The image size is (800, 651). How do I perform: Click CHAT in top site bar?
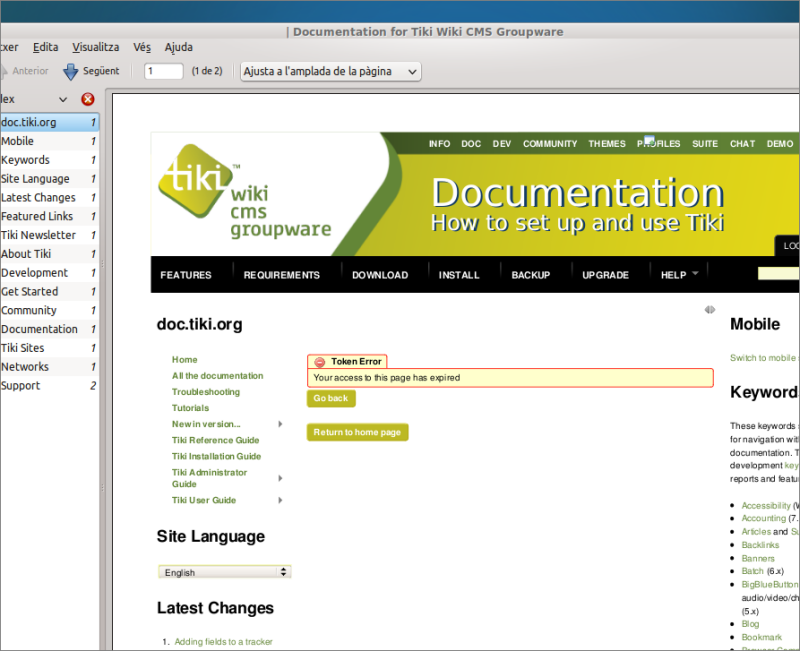pyautogui.click(x=742, y=144)
